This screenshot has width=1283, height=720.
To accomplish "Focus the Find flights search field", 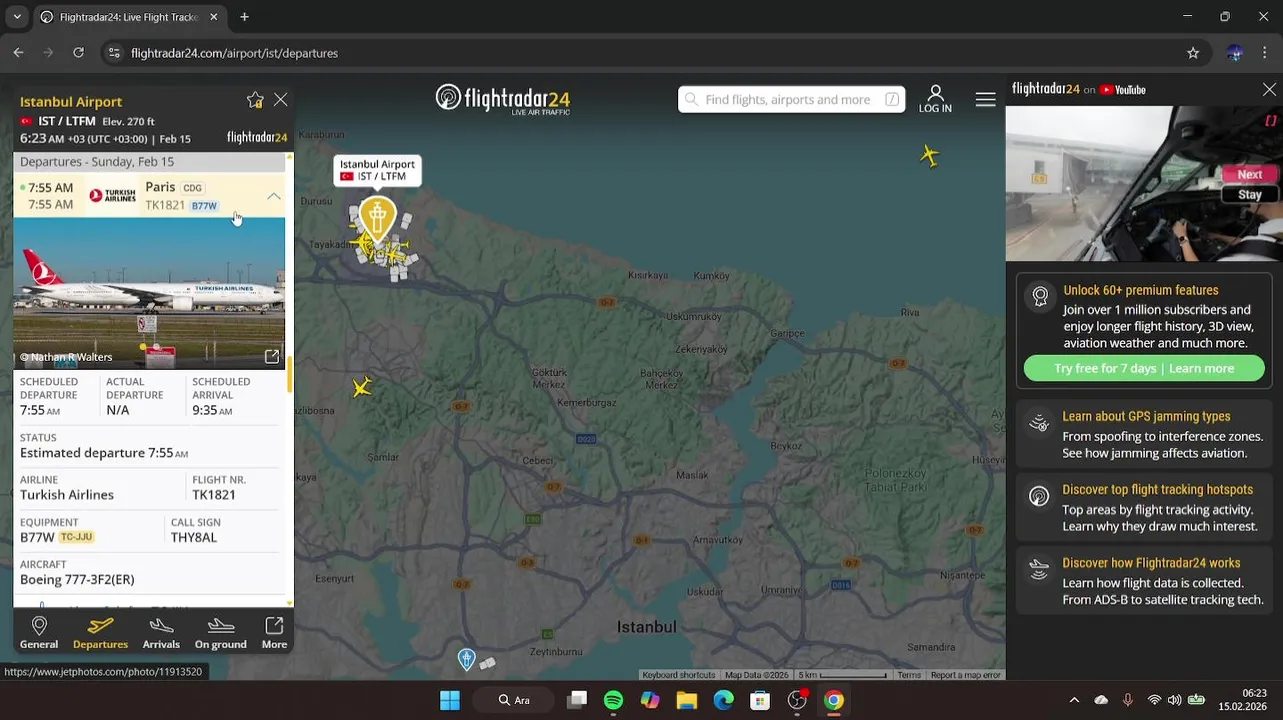I will (791, 99).
